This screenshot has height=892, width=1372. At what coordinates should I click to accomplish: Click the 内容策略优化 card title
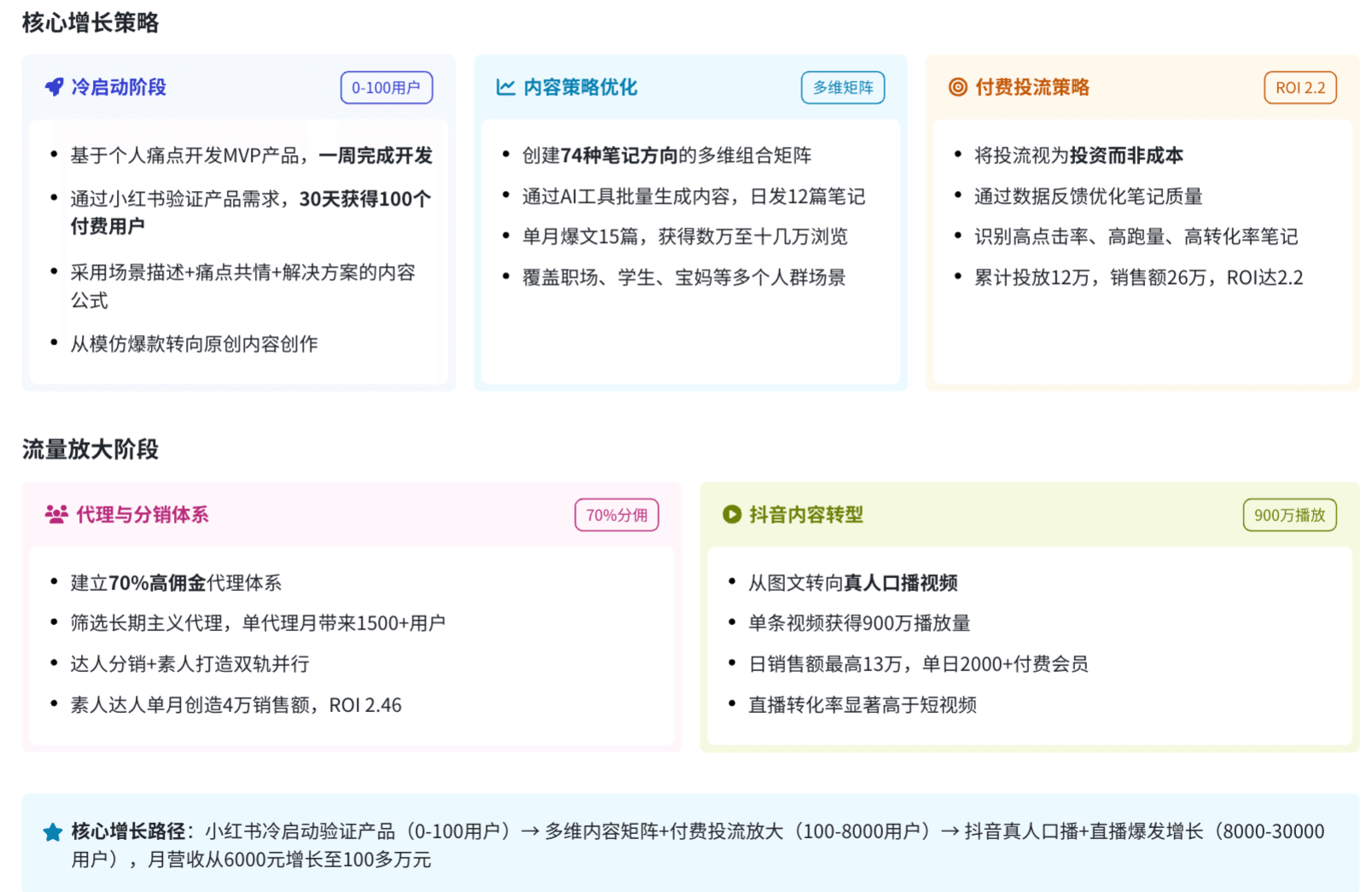point(580,87)
